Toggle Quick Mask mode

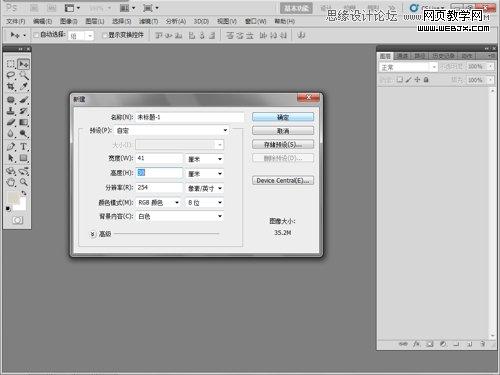(x=17, y=220)
